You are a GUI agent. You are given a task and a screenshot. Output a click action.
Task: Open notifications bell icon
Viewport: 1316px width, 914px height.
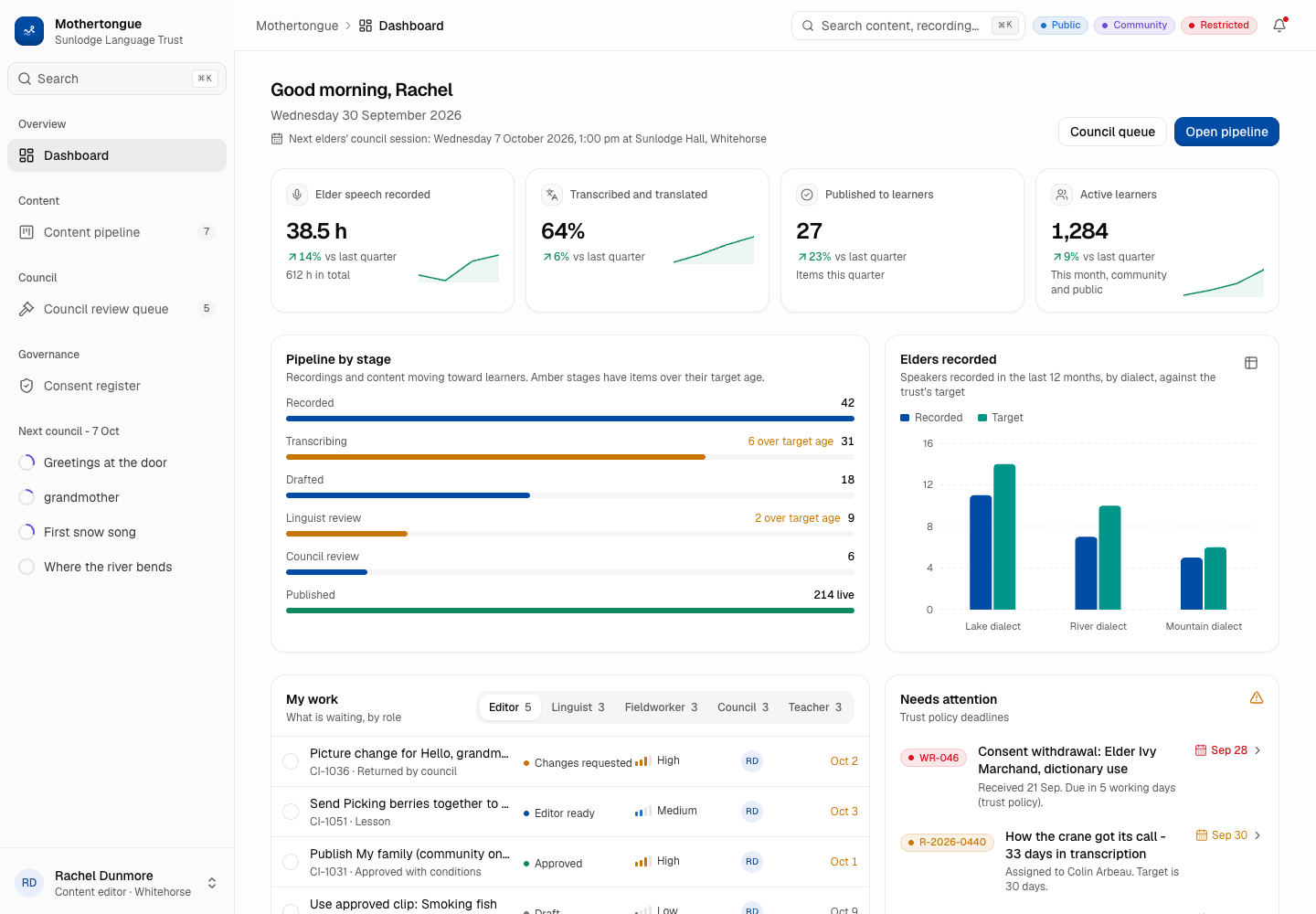click(x=1279, y=26)
